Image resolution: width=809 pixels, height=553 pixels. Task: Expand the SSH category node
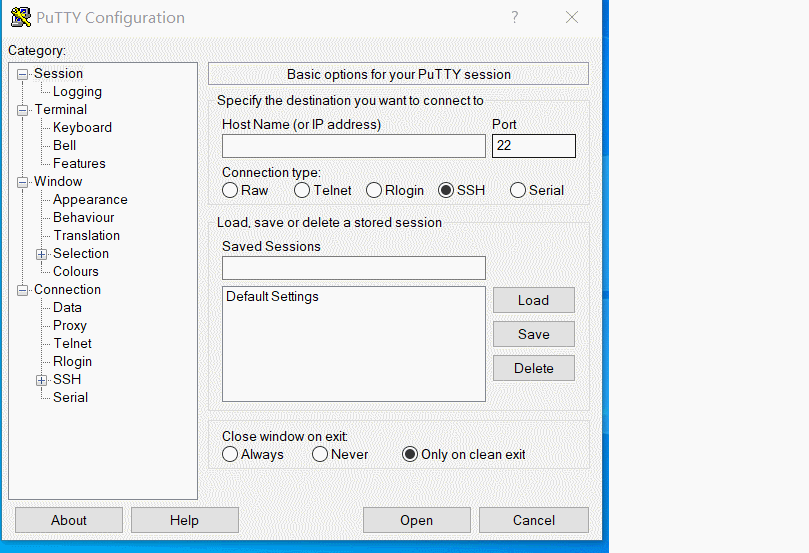click(42, 380)
